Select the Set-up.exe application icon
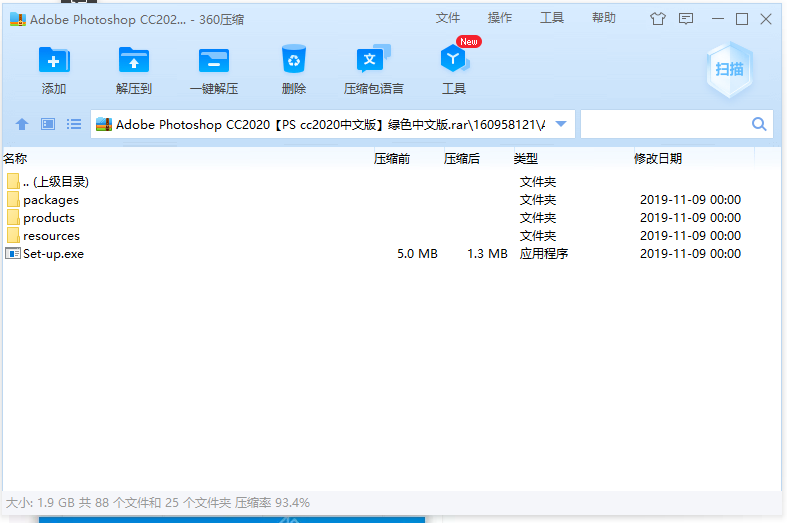Image resolution: width=787 pixels, height=523 pixels. tap(13, 253)
